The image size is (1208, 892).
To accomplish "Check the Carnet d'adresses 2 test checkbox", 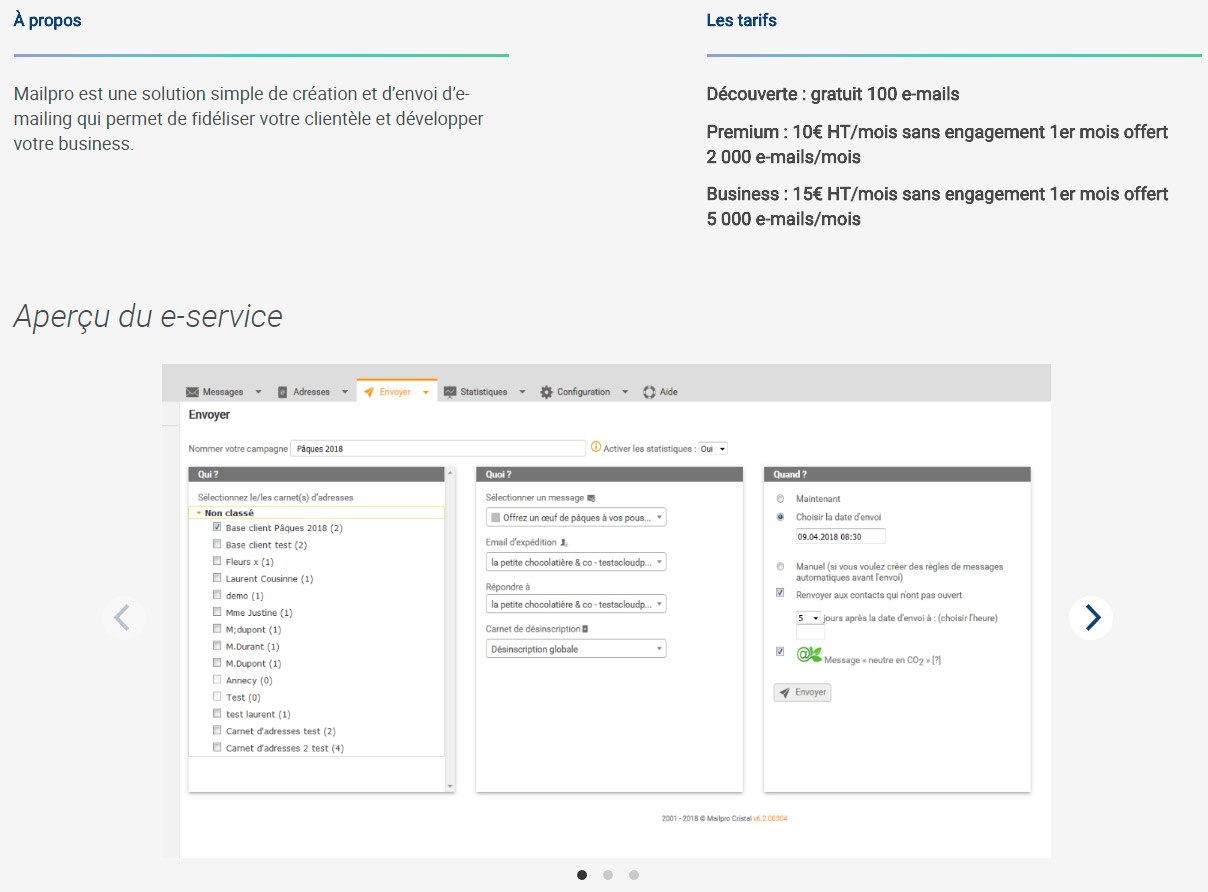I will pyautogui.click(x=216, y=747).
